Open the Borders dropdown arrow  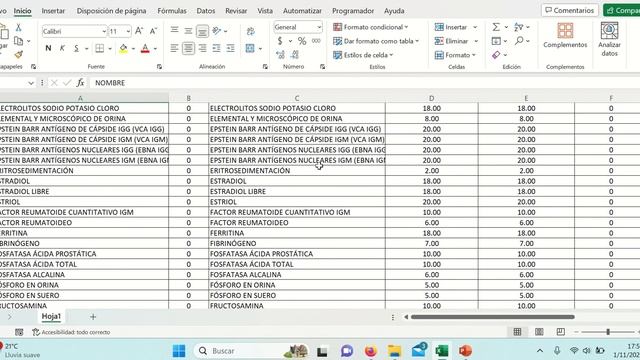pos(110,49)
